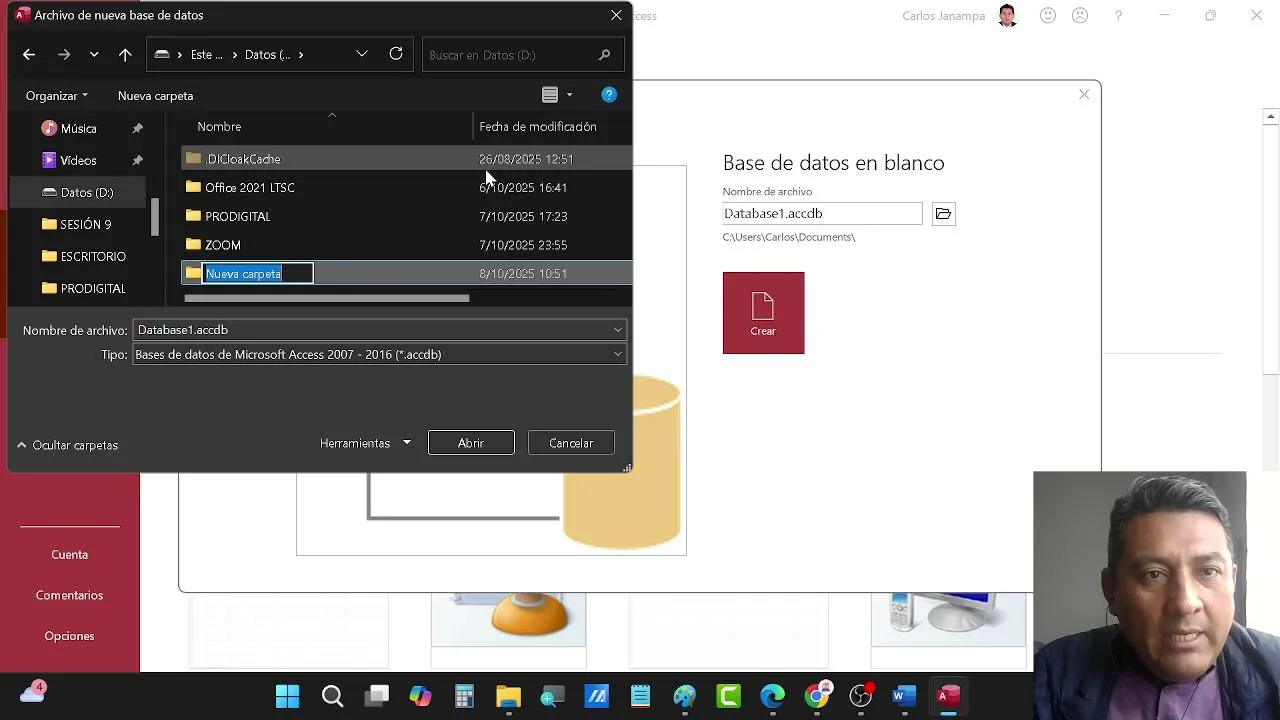Open Comentarios in Access backstage

pyautogui.click(x=70, y=596)
